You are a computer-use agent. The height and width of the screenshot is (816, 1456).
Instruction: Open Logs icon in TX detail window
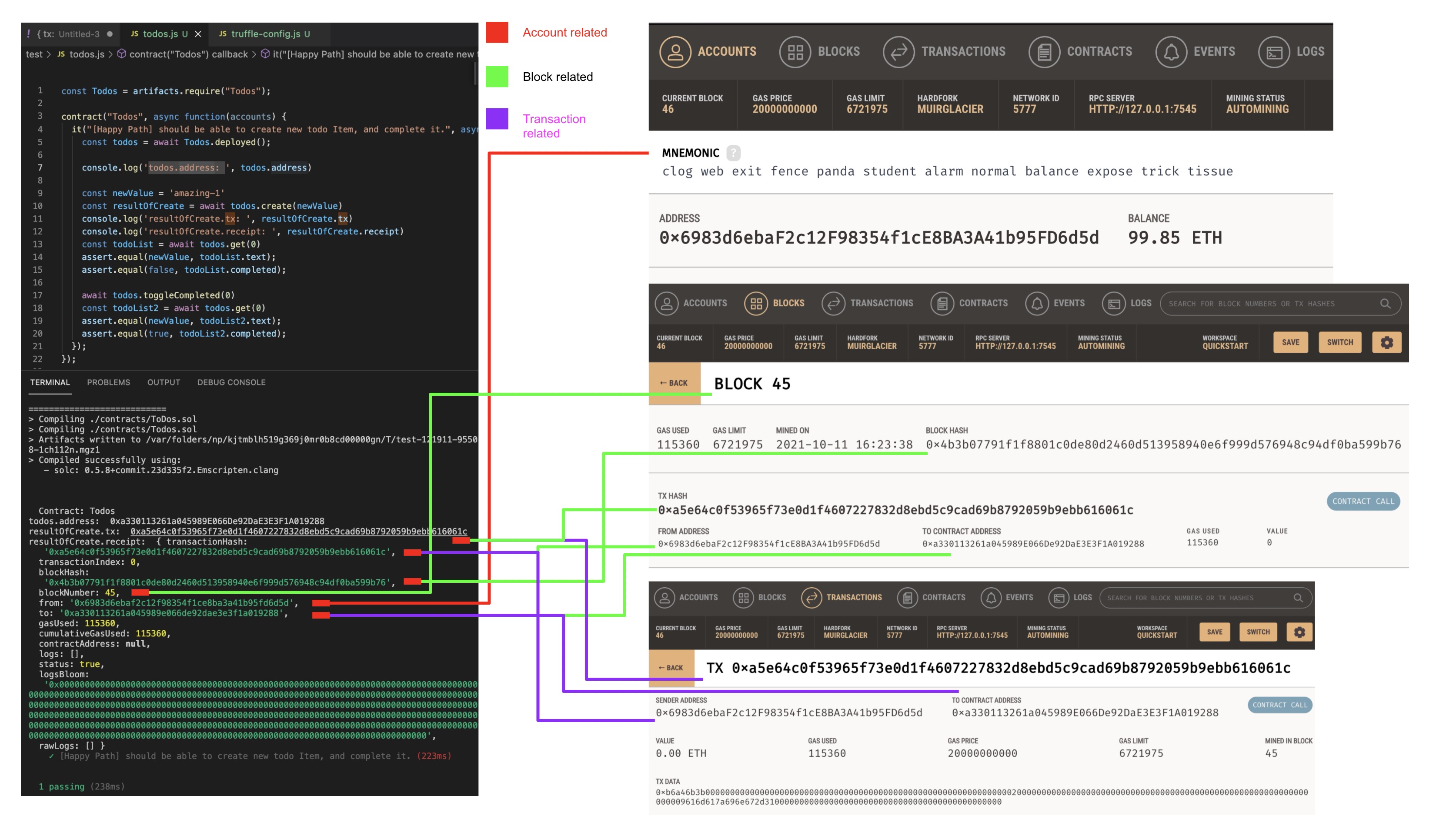[1058, 597]
